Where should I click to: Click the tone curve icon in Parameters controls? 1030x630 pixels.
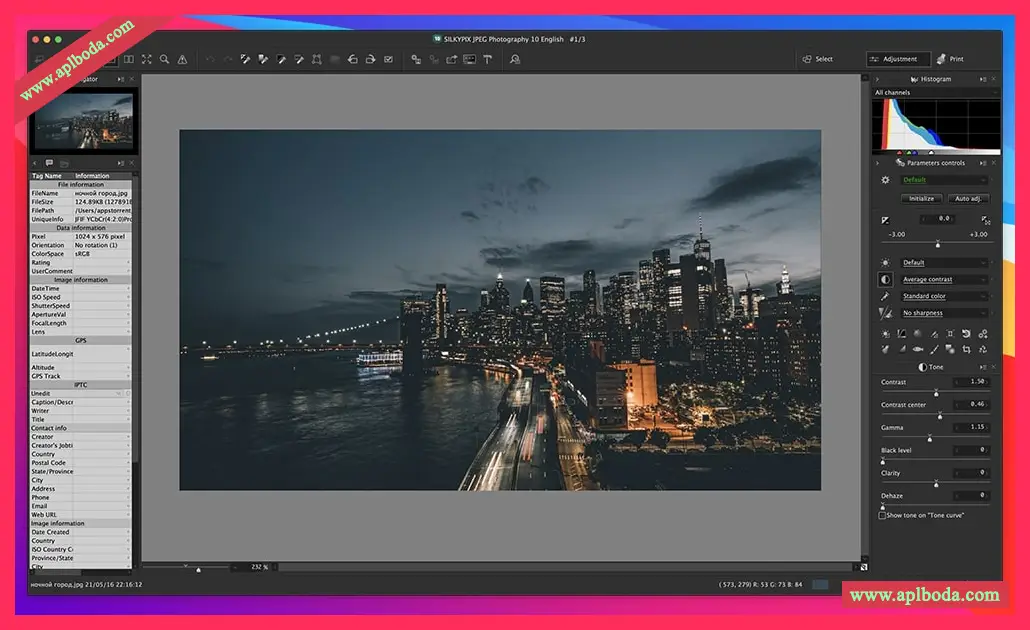coord(901,334)
